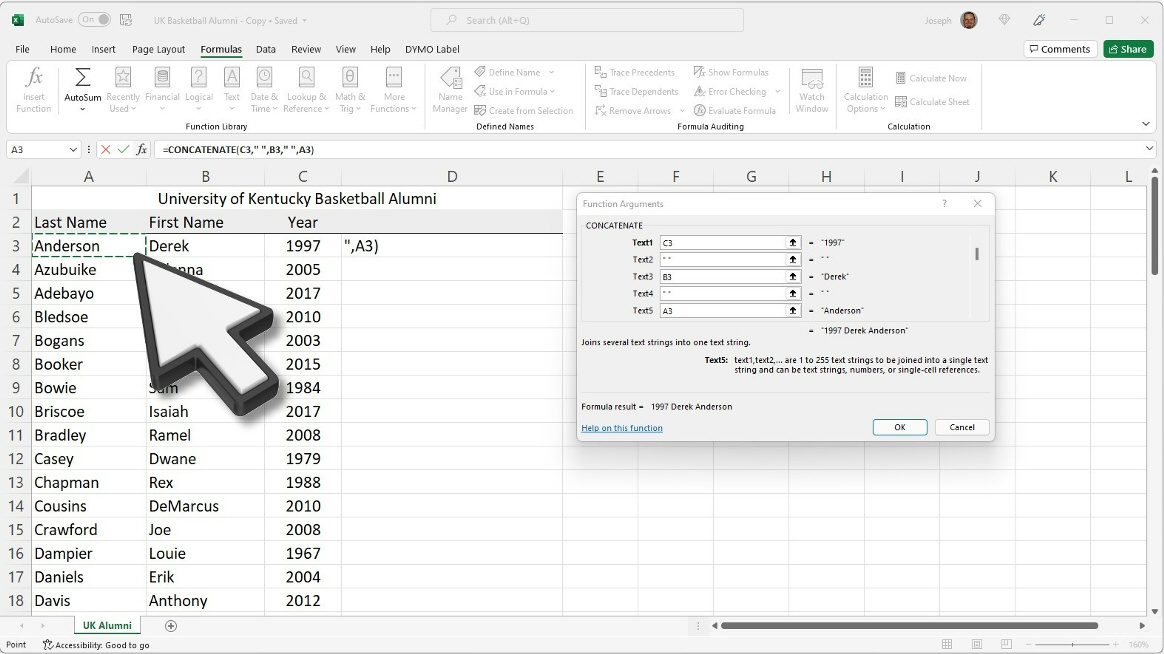Click OK in Function Arguments dialog

(x=900, y=427)
